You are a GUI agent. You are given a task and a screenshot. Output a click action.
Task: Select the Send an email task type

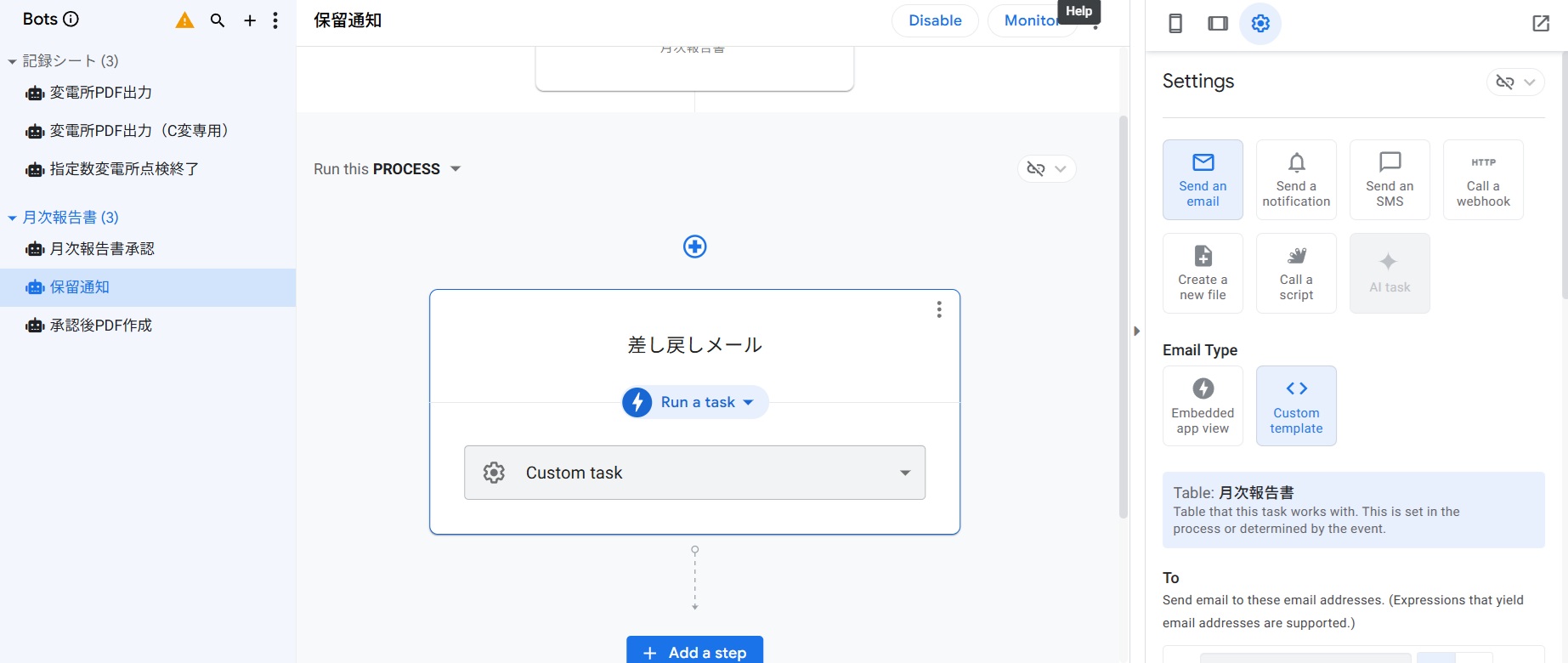point(1203,180)
